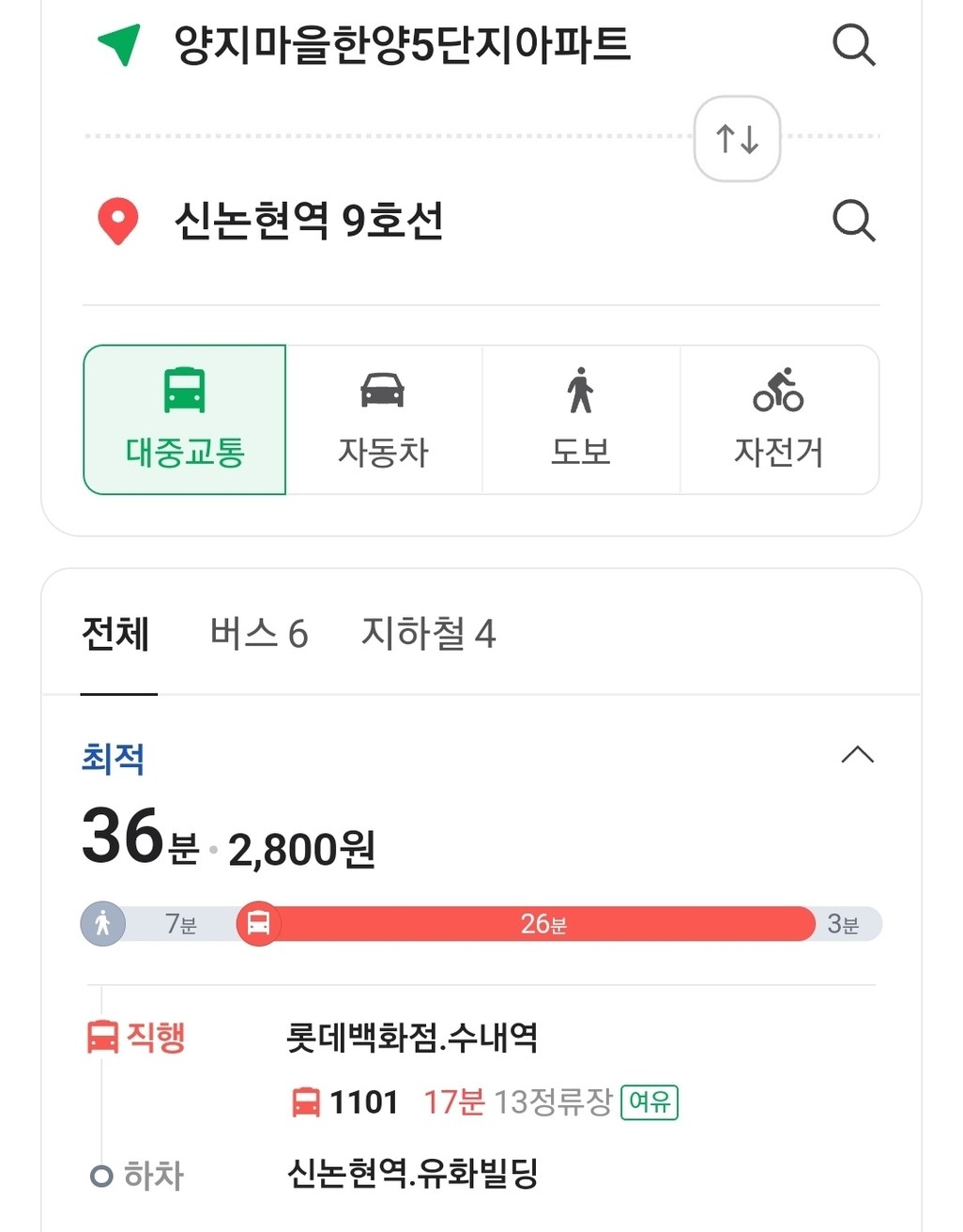Edit the destination field 신논현역 9호선
Image resolution: width=963 pixels, height=1232 pixels.
(309, 222)
